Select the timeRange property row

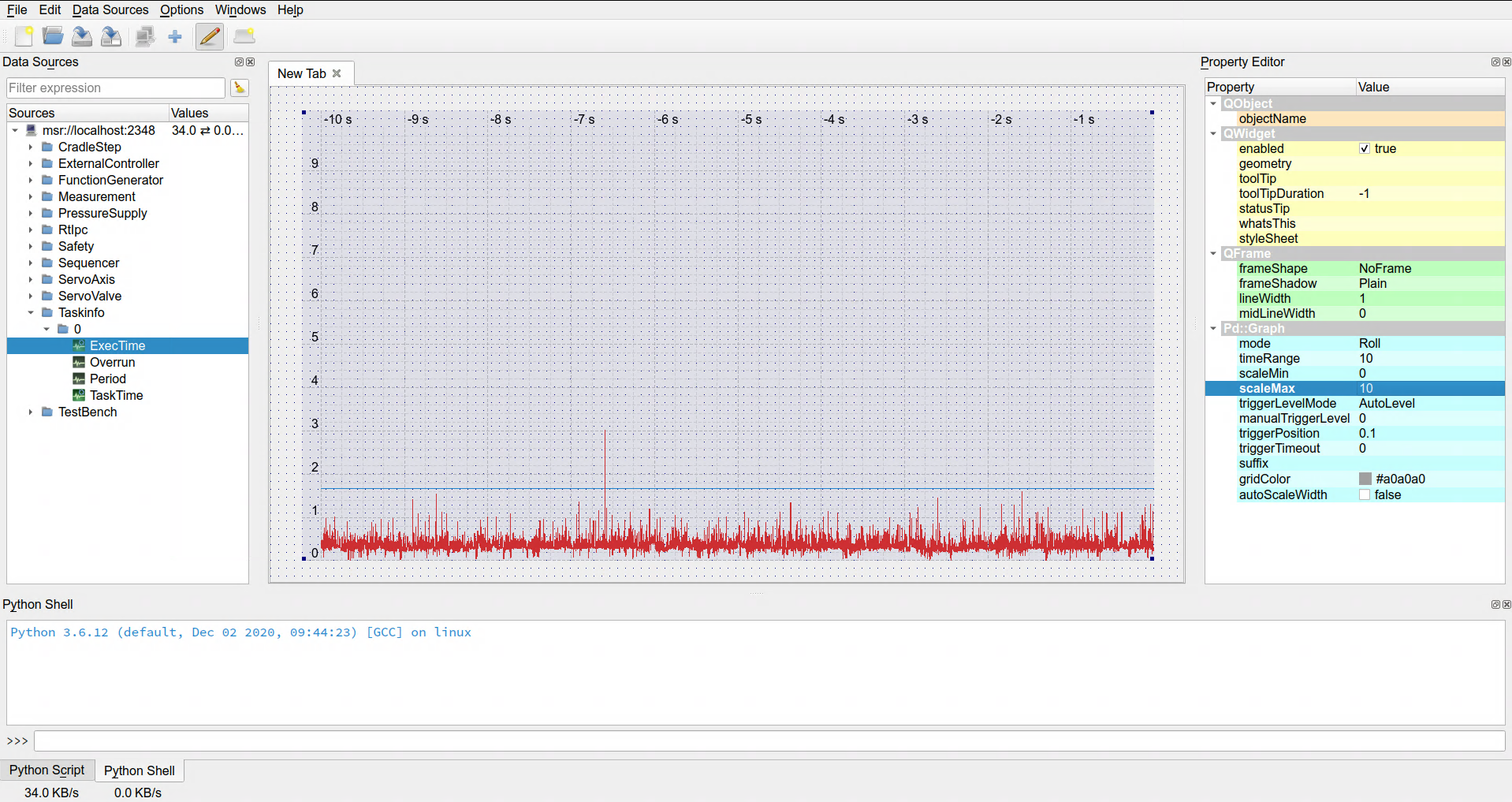(1355, 358)
